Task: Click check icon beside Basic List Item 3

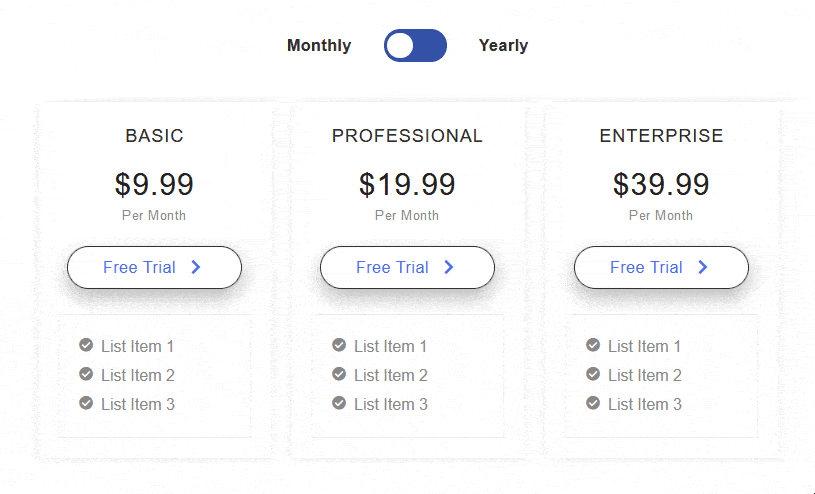Action: point(86,403)
